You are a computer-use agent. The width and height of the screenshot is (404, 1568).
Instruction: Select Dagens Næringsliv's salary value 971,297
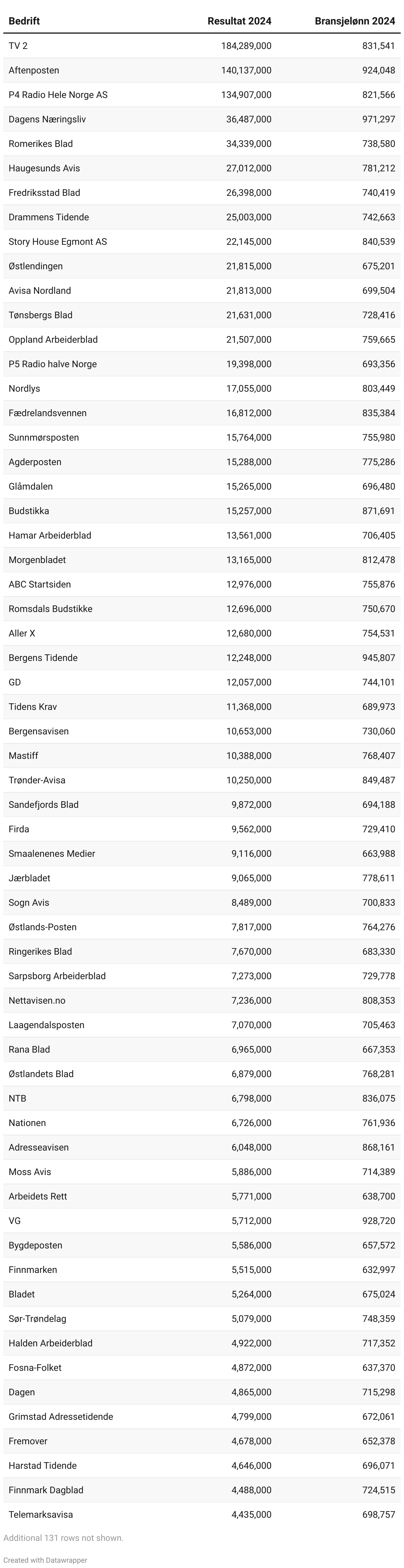379,119
